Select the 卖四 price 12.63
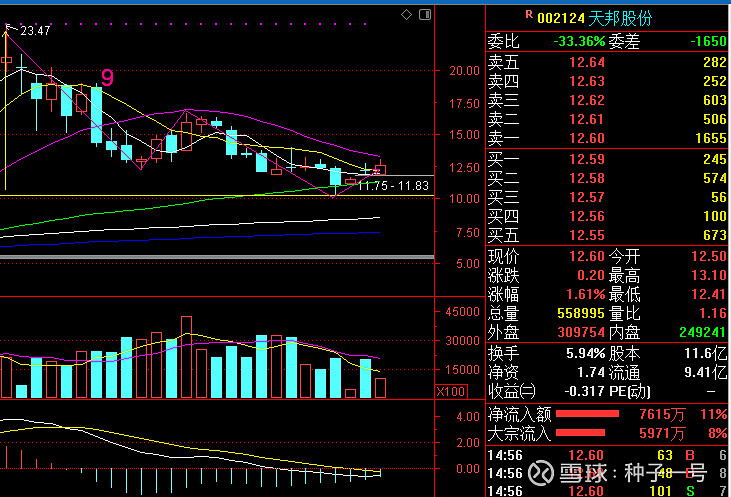 pyautogui.click(x=586, y=81)
